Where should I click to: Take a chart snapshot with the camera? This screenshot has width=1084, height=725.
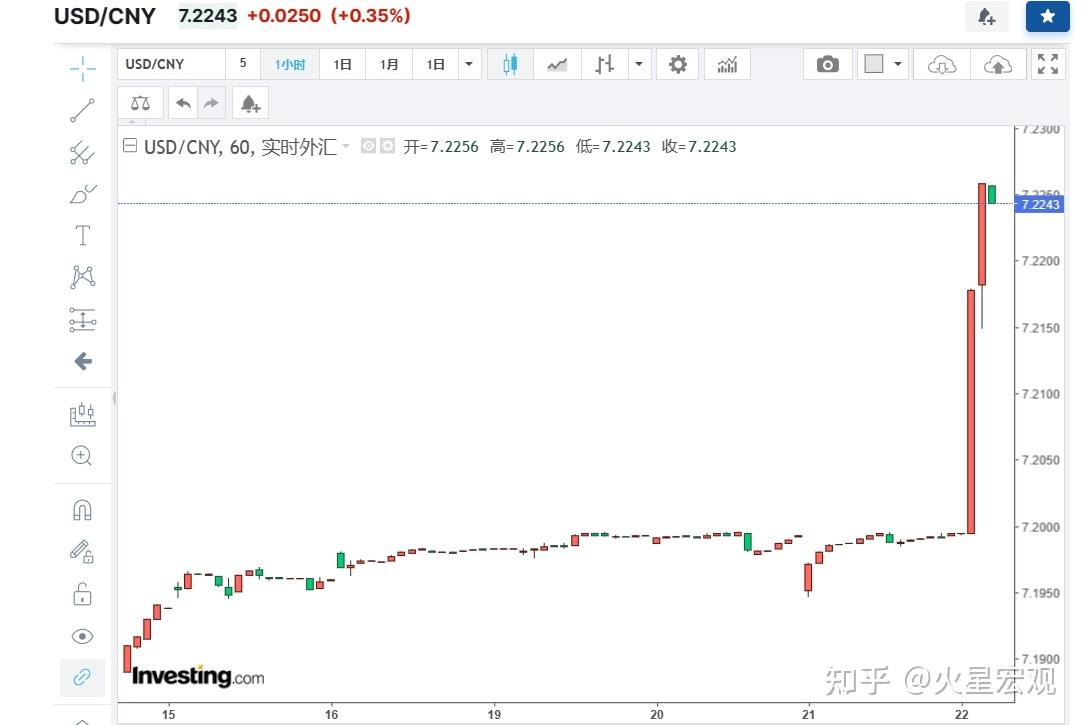click(828, 63)
